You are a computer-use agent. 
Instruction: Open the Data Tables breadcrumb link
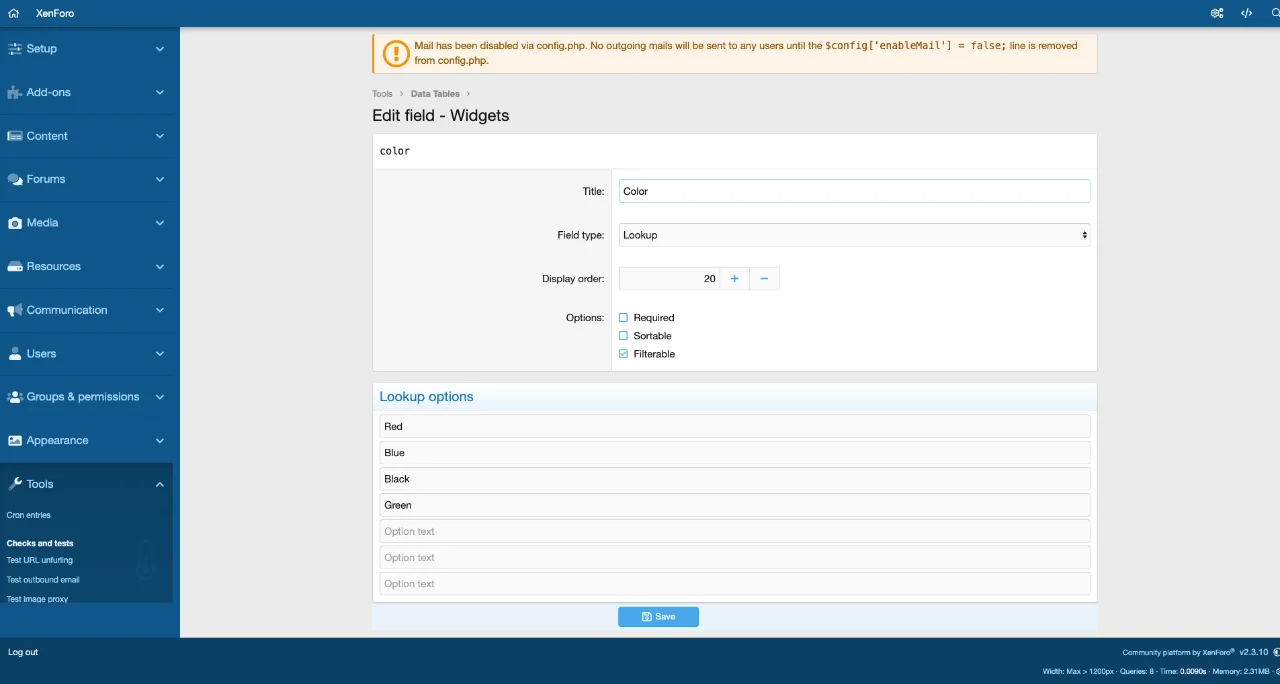[435, 94]
